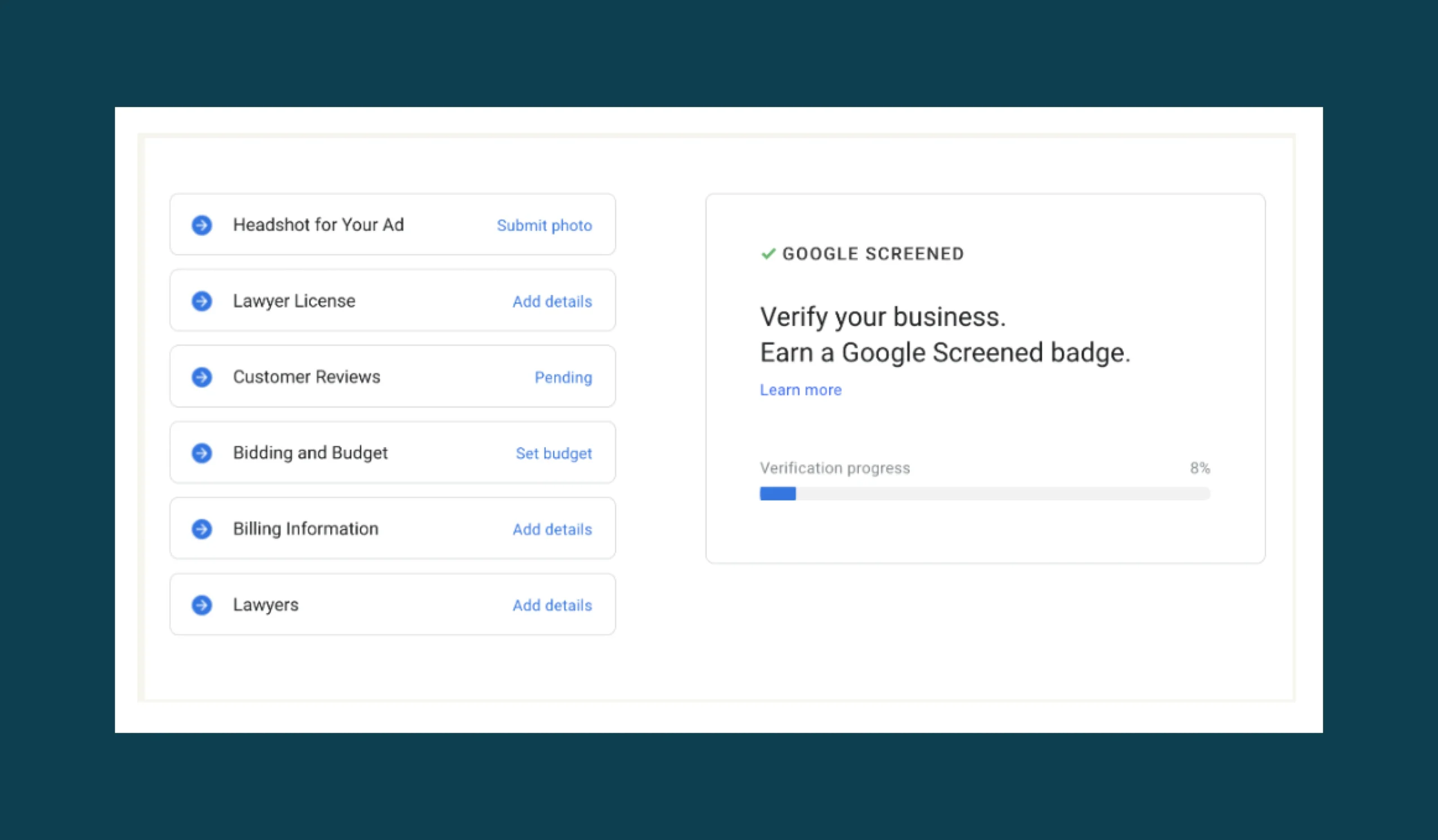Select the Billing Information label
This screenshot has height=840, width=1438.
coord(306,529)
